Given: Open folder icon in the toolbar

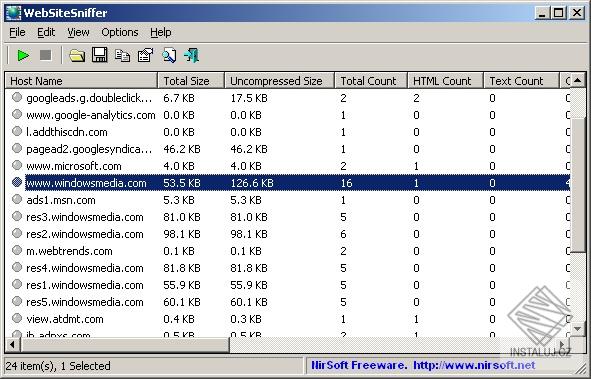Looking at the screenshot, I should click(77, 56).
